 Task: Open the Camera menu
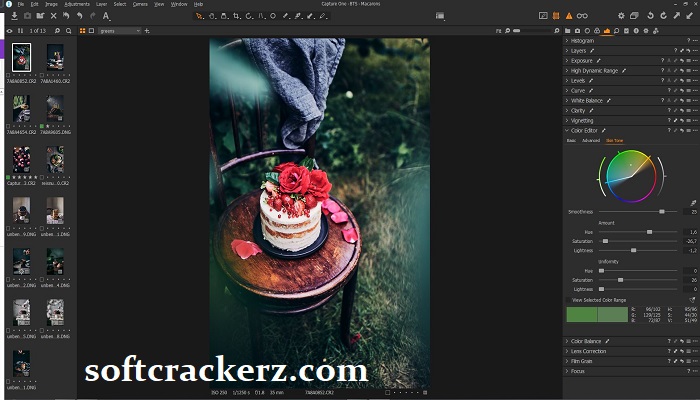(x=140, y=4)
